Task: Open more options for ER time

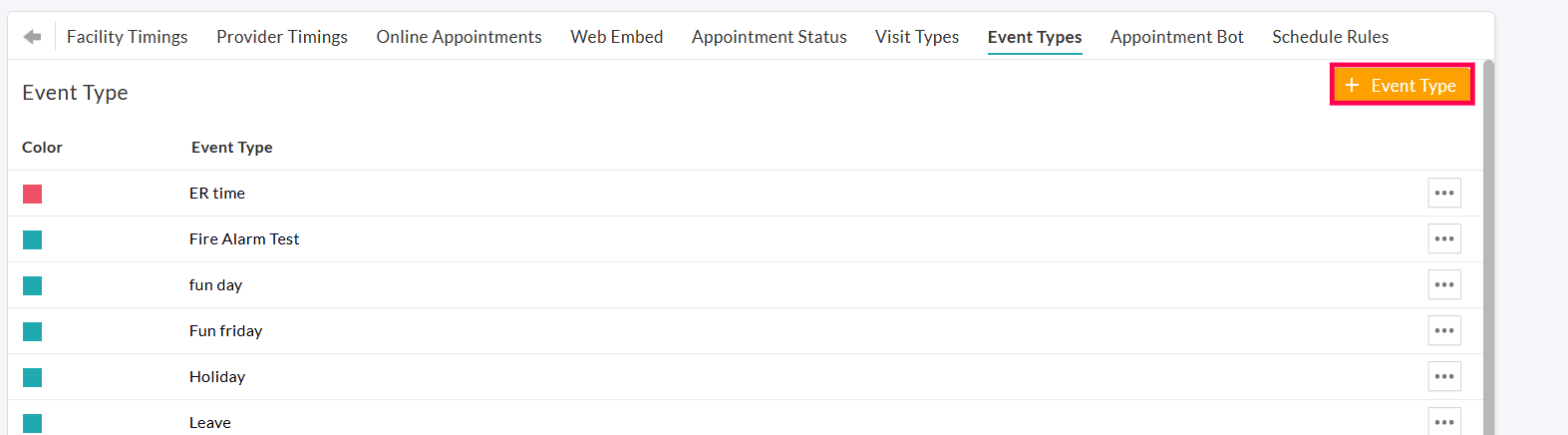Action: click(x=1444, y=194)
